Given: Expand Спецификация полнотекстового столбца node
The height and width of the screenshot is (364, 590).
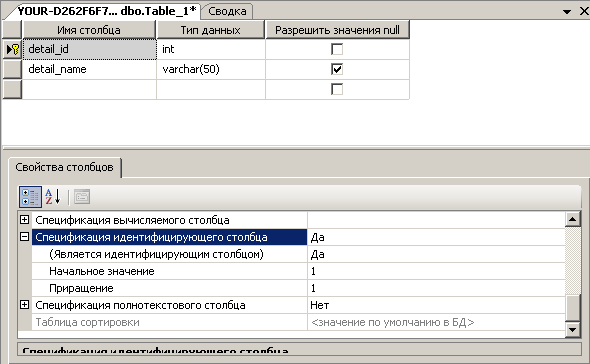Looking at the screenshot, I should 24,305.
